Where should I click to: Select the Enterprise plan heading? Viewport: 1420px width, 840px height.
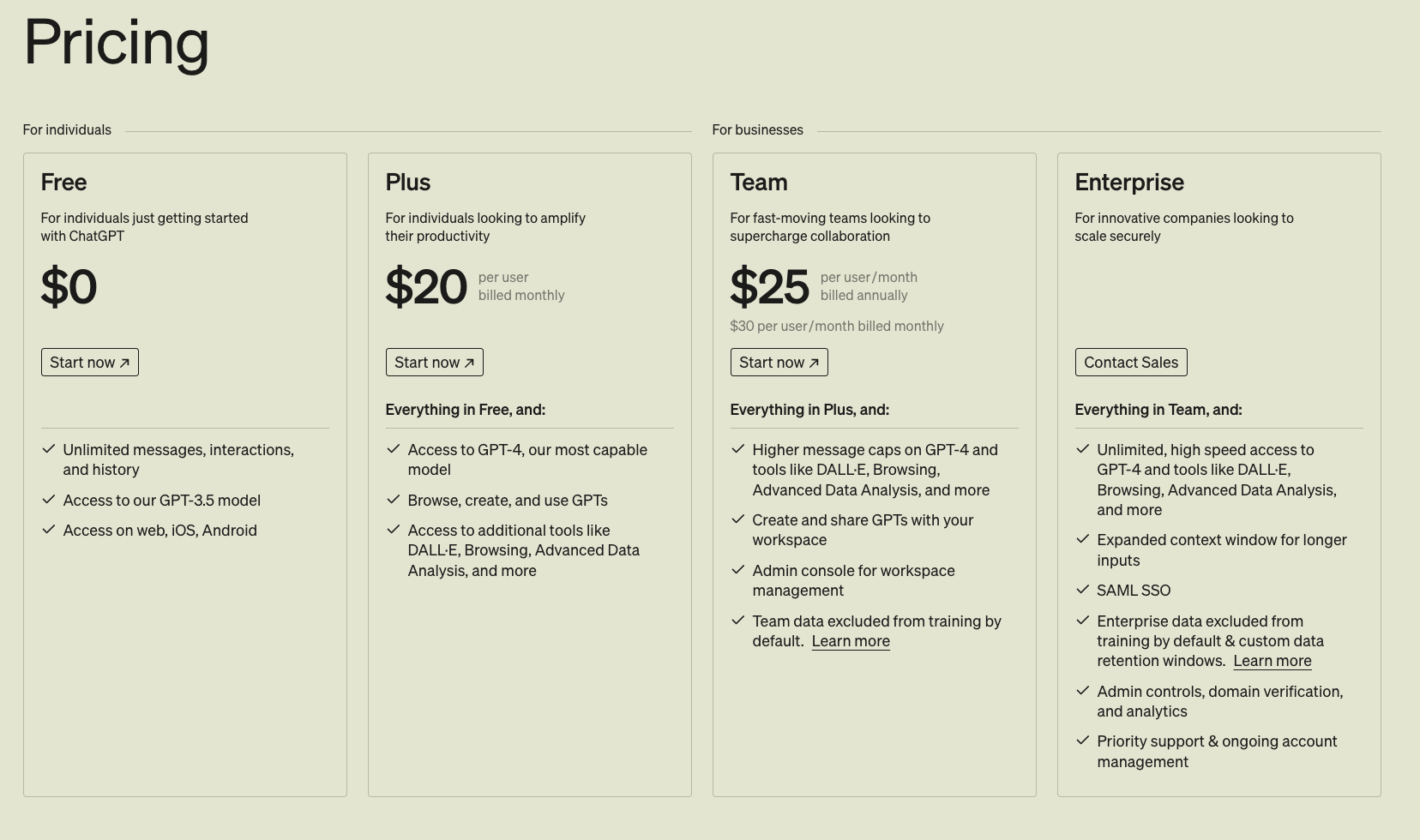point(1128,182)
